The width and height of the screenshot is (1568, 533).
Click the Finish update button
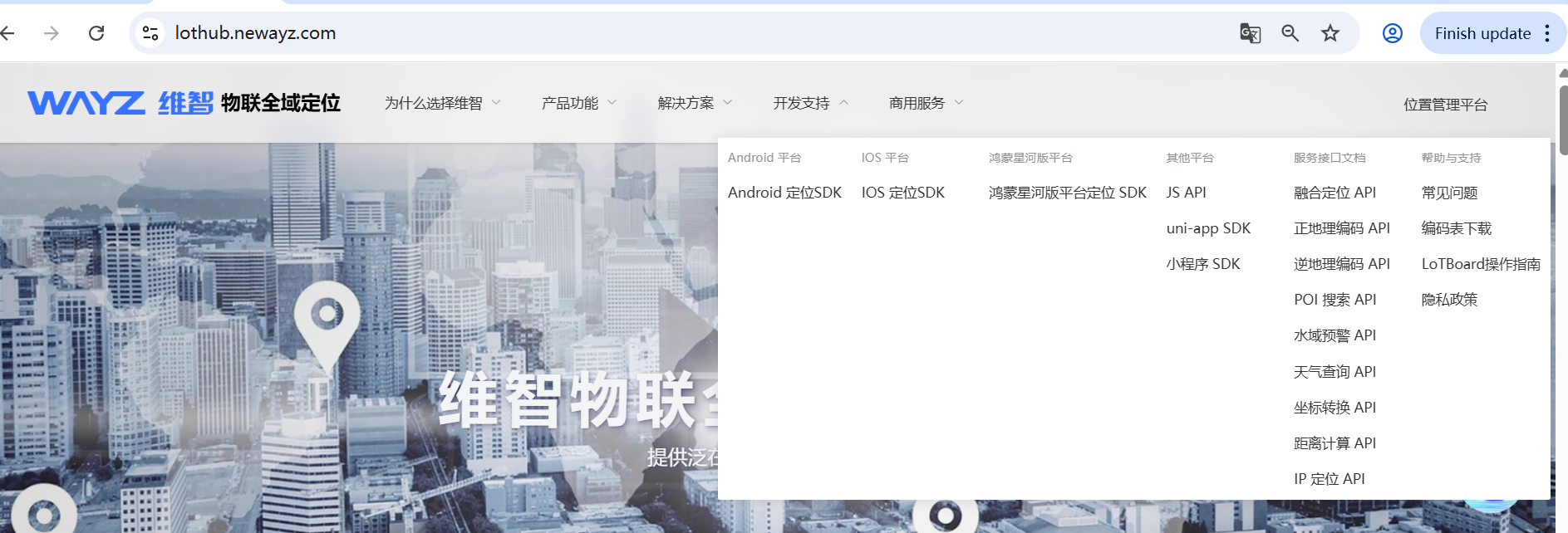click(1482, 33)
